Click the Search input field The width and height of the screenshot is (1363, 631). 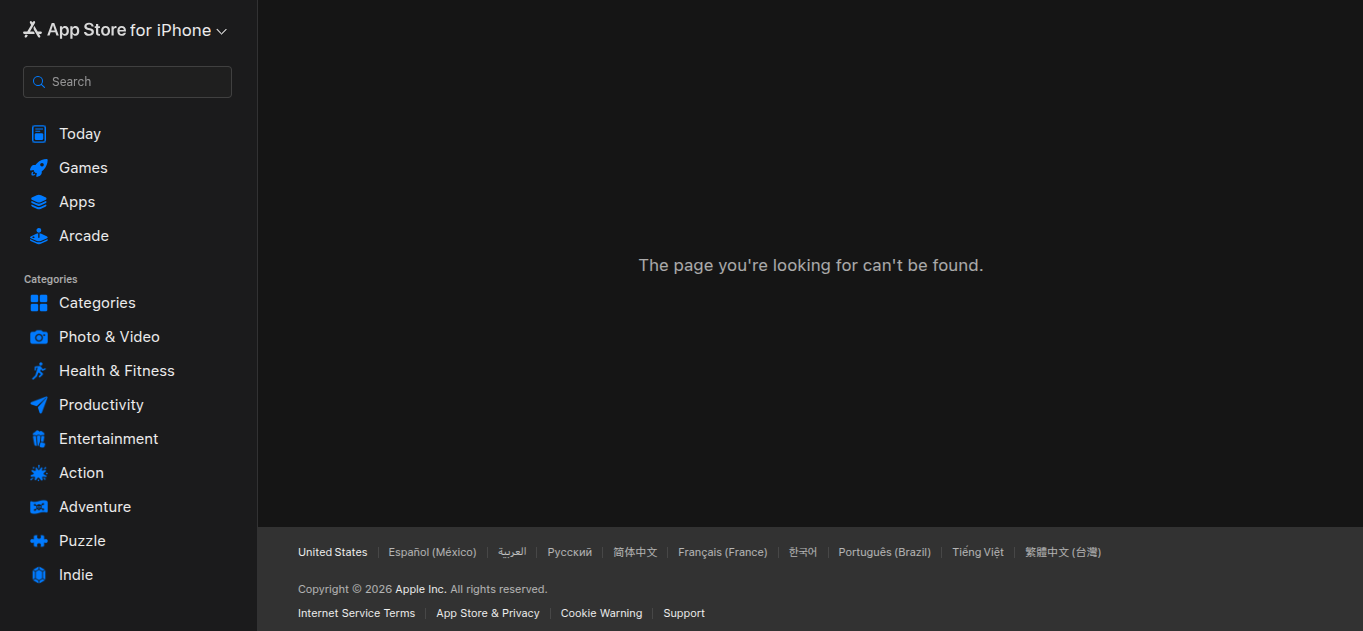coord(127,82)
